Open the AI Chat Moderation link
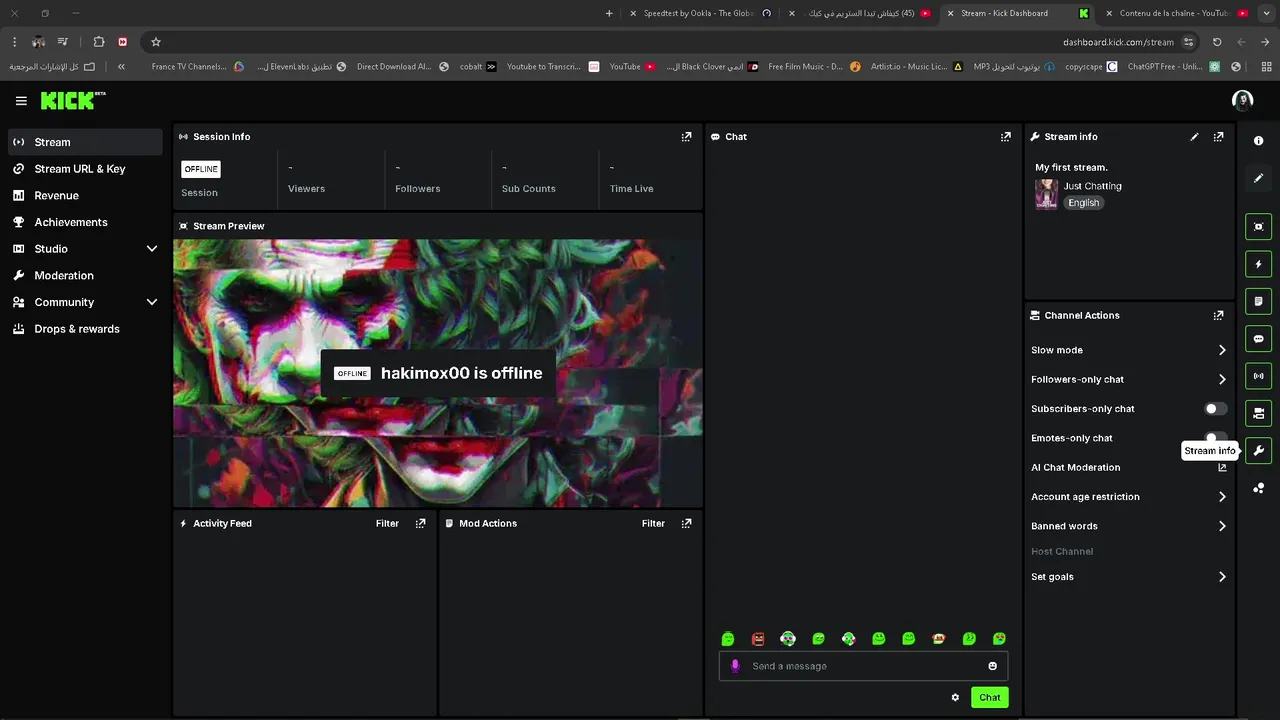This screenshot has height=720, width=1280. [1222, 468]
